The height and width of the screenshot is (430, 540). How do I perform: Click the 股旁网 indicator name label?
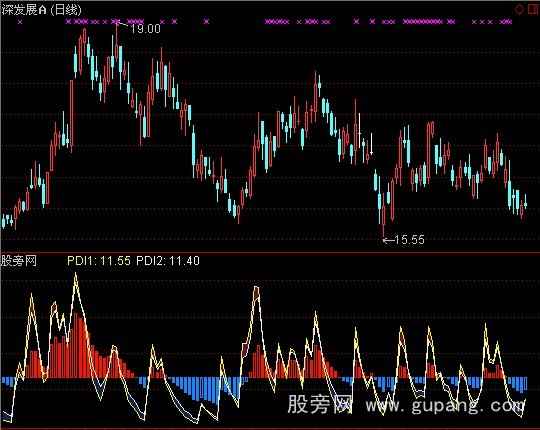(19, 261)
